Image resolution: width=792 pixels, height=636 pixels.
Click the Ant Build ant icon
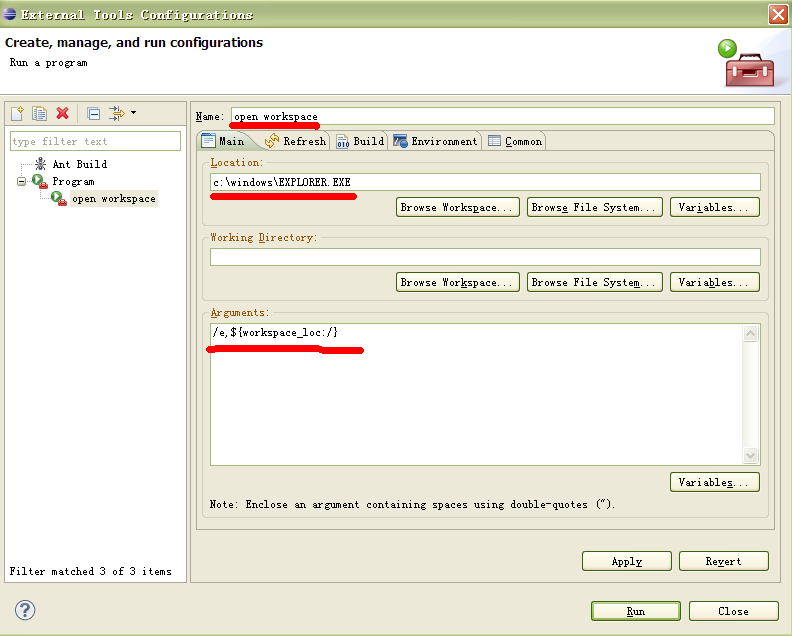coord(40,164)
